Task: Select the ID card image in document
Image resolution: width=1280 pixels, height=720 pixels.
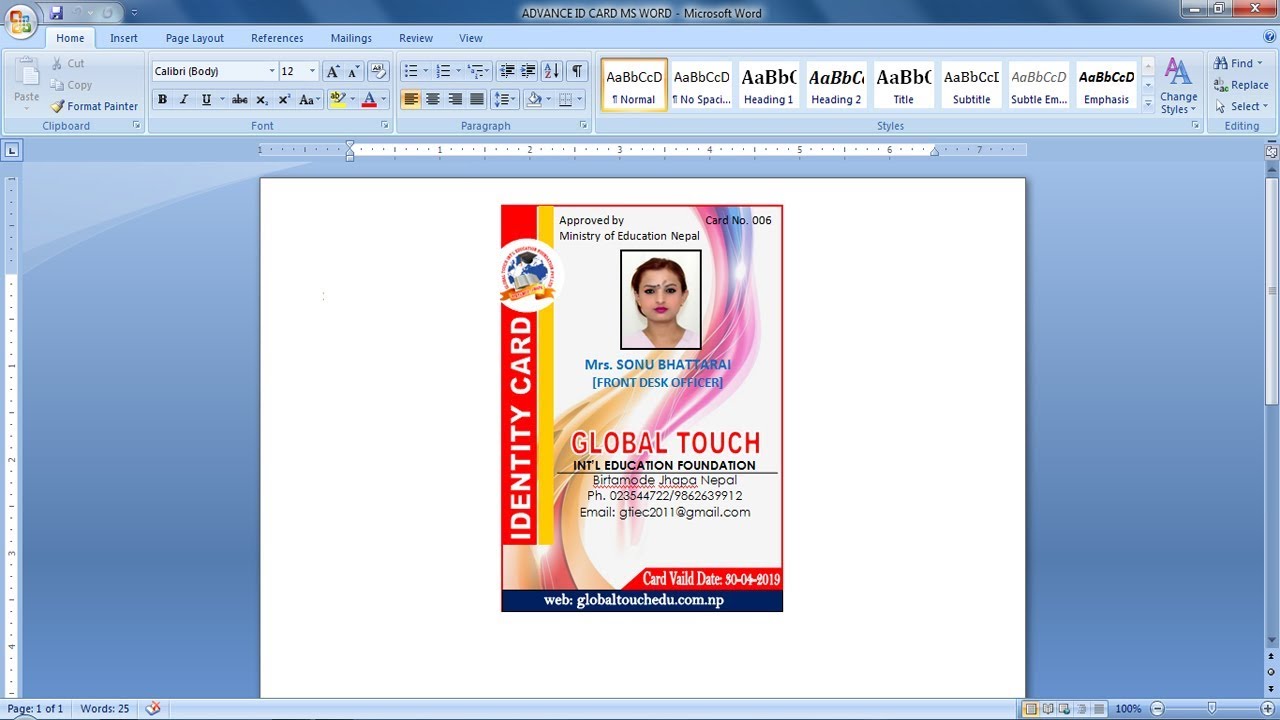Action: click(642, 408)
